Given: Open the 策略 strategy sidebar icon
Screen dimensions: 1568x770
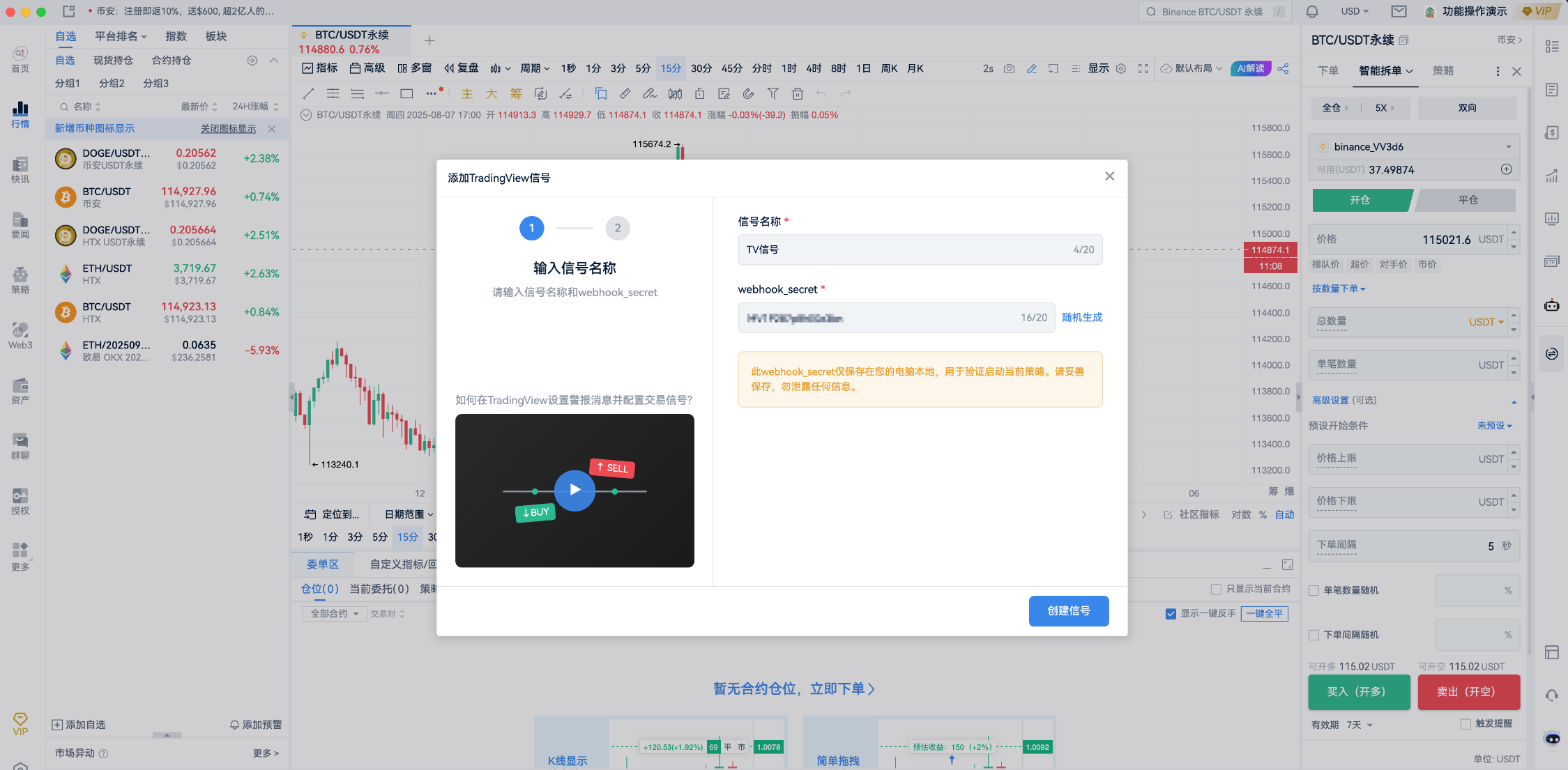Looking at the screenshot, I should click(x=20, y=280).
